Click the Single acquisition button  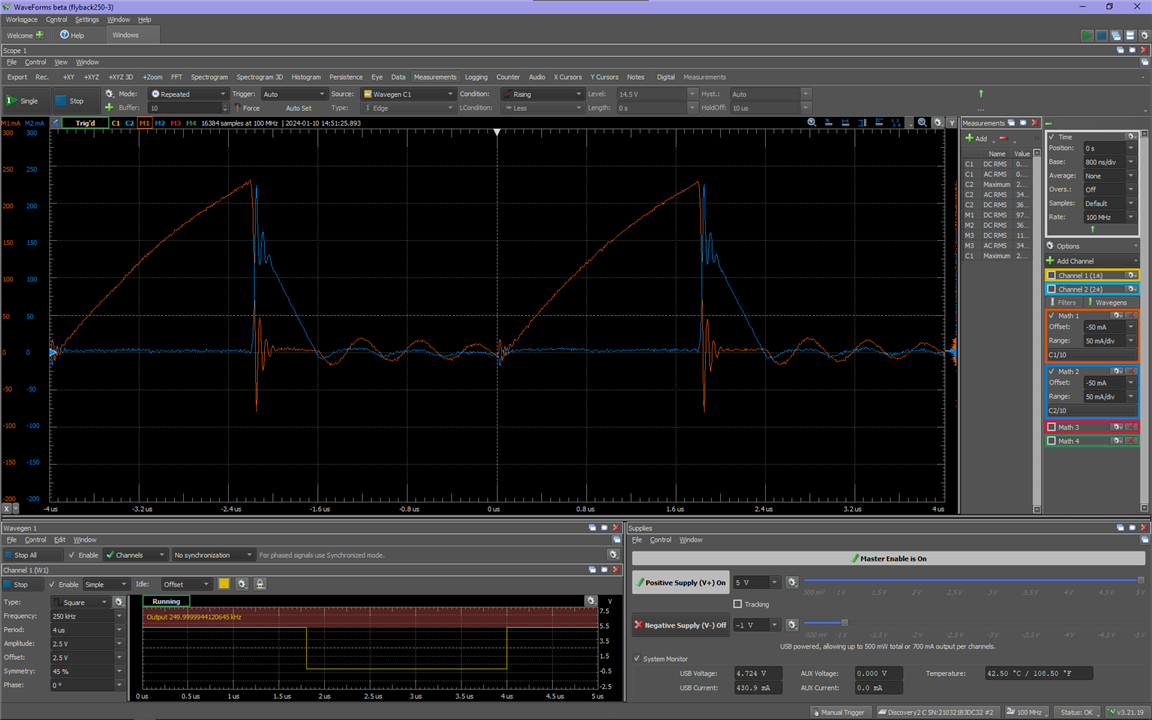click(26, 101)
